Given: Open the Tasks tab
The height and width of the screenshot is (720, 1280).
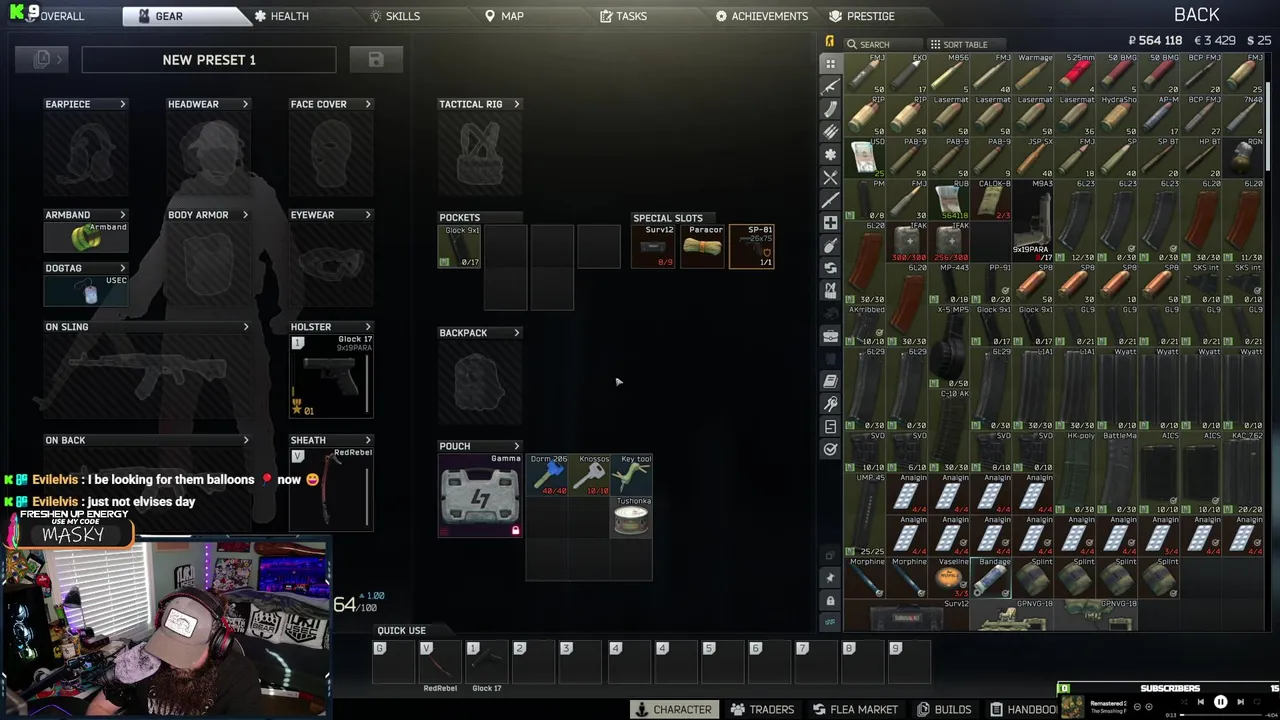Looking at the screenshot, I should pyautogui.click(x=623, y=16).
